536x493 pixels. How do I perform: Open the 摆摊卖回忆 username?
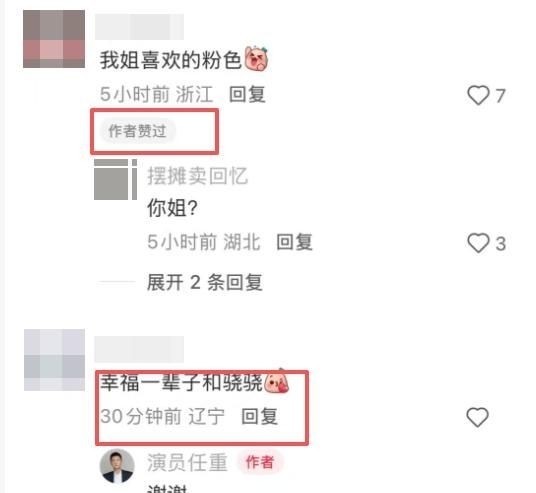click(197, 176)
